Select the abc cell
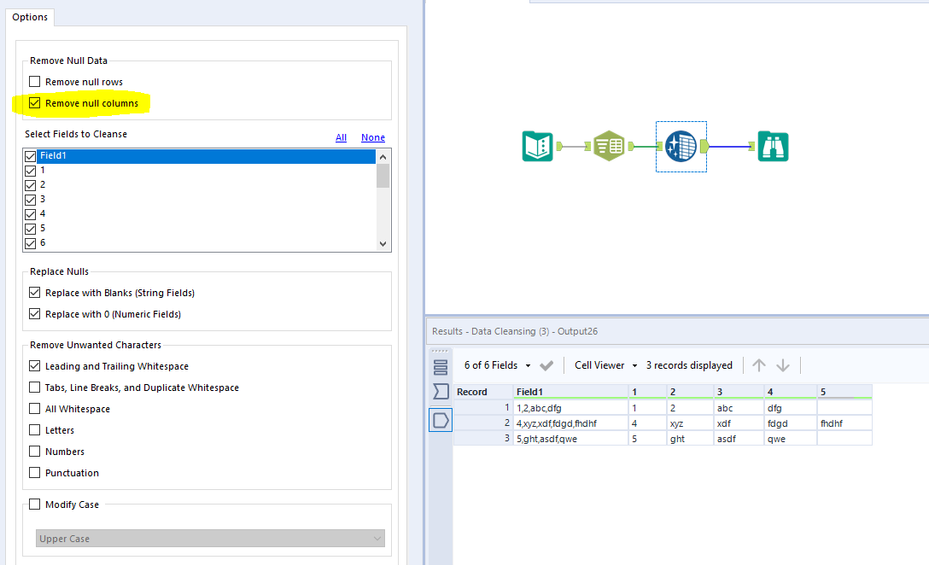Viewport: 929px width, 565px height. pos(739,408)
